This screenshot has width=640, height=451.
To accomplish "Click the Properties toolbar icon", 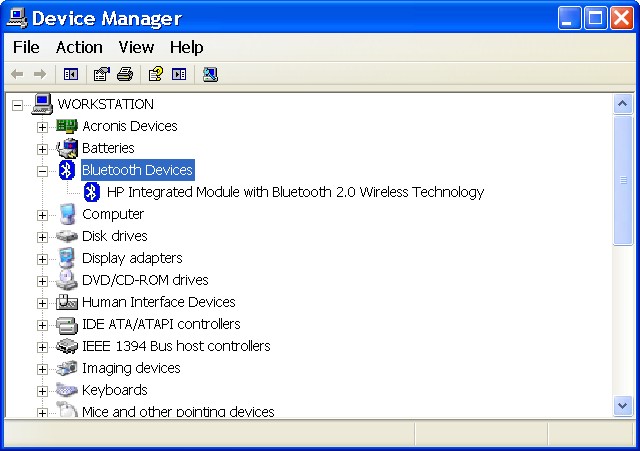I will pyautogui.click(x=101, y=74).
